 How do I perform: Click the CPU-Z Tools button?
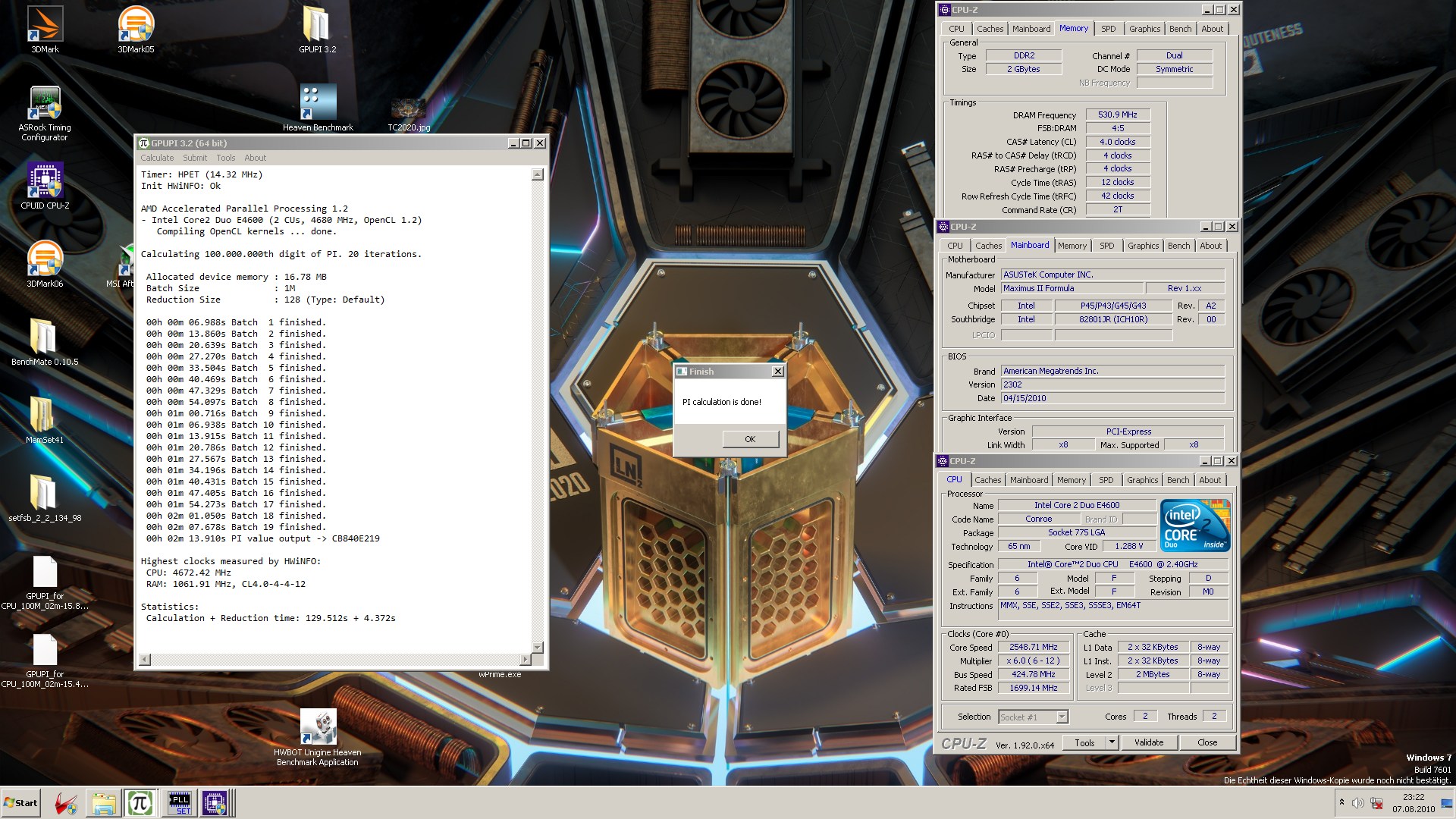pyautogui.click(x=1084, y=742)
